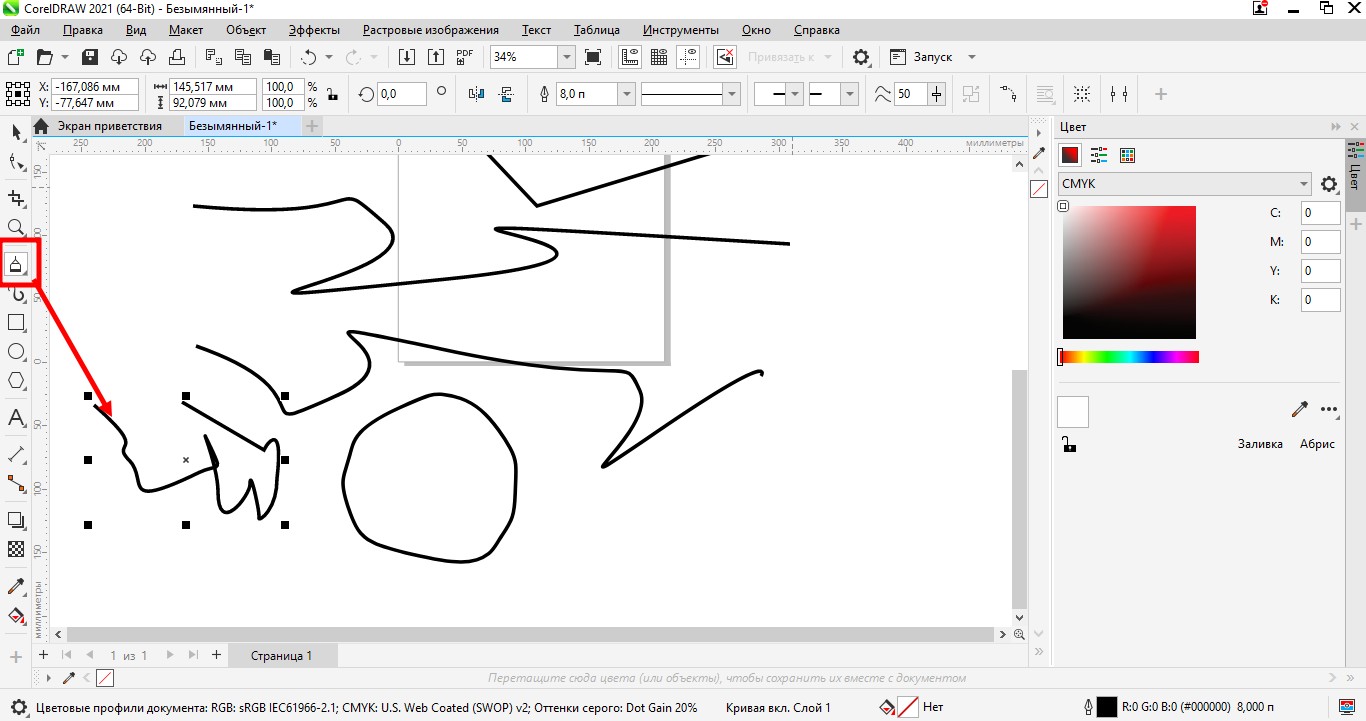1366x721 pixels.
Task: Open the Файл menu
Action: [x=26, y=30]
